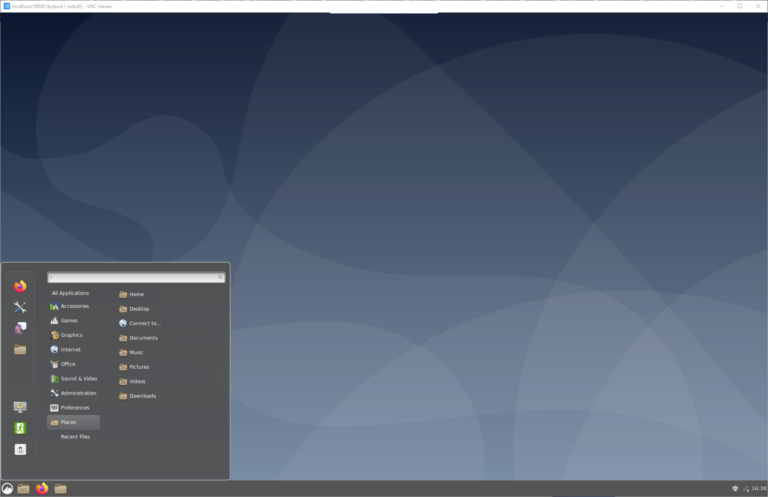Click the Log Out icon in sidebar
768x497 pixels.
pos(20,428)
